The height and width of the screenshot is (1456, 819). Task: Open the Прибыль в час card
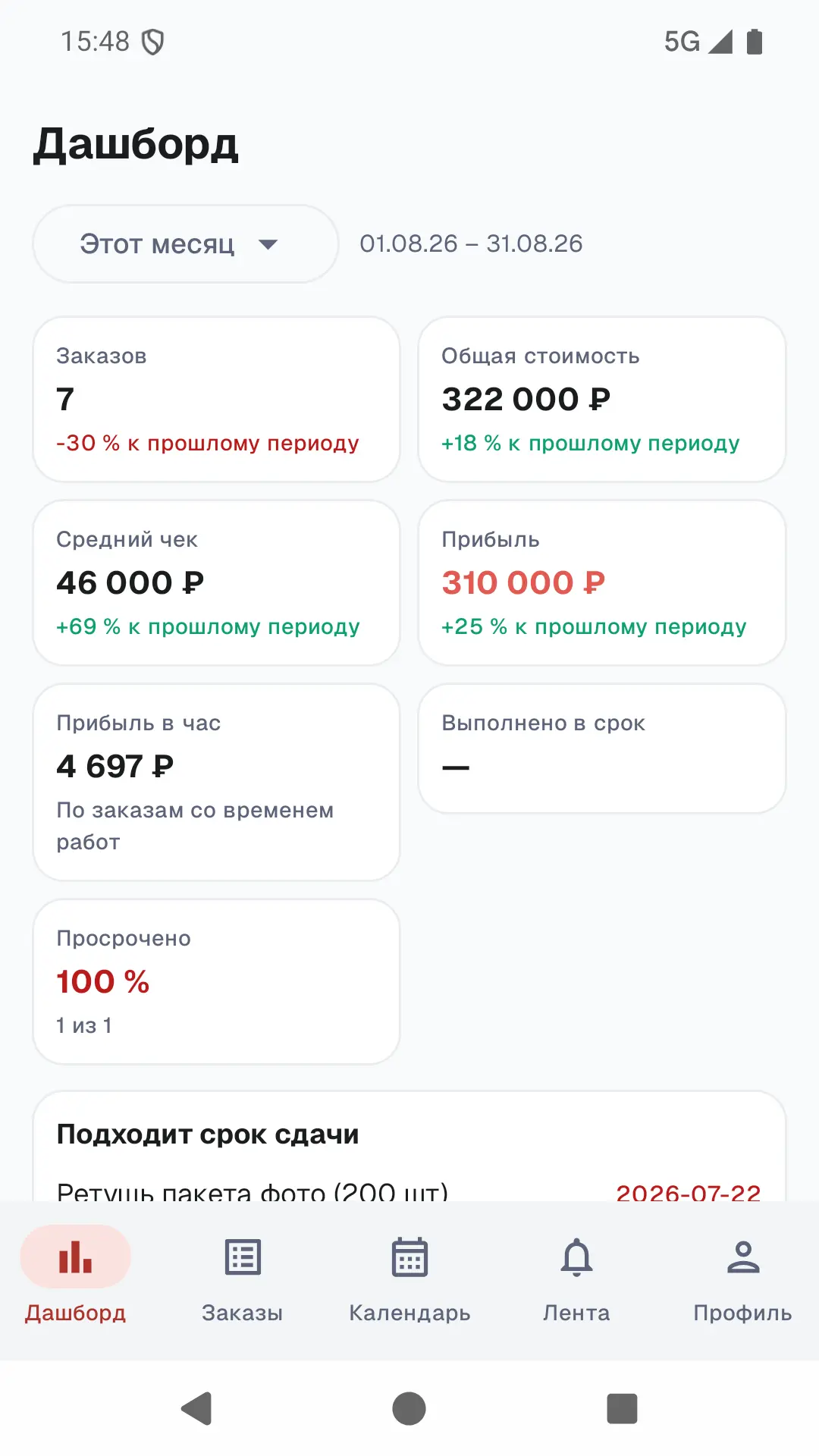point(216,782)
